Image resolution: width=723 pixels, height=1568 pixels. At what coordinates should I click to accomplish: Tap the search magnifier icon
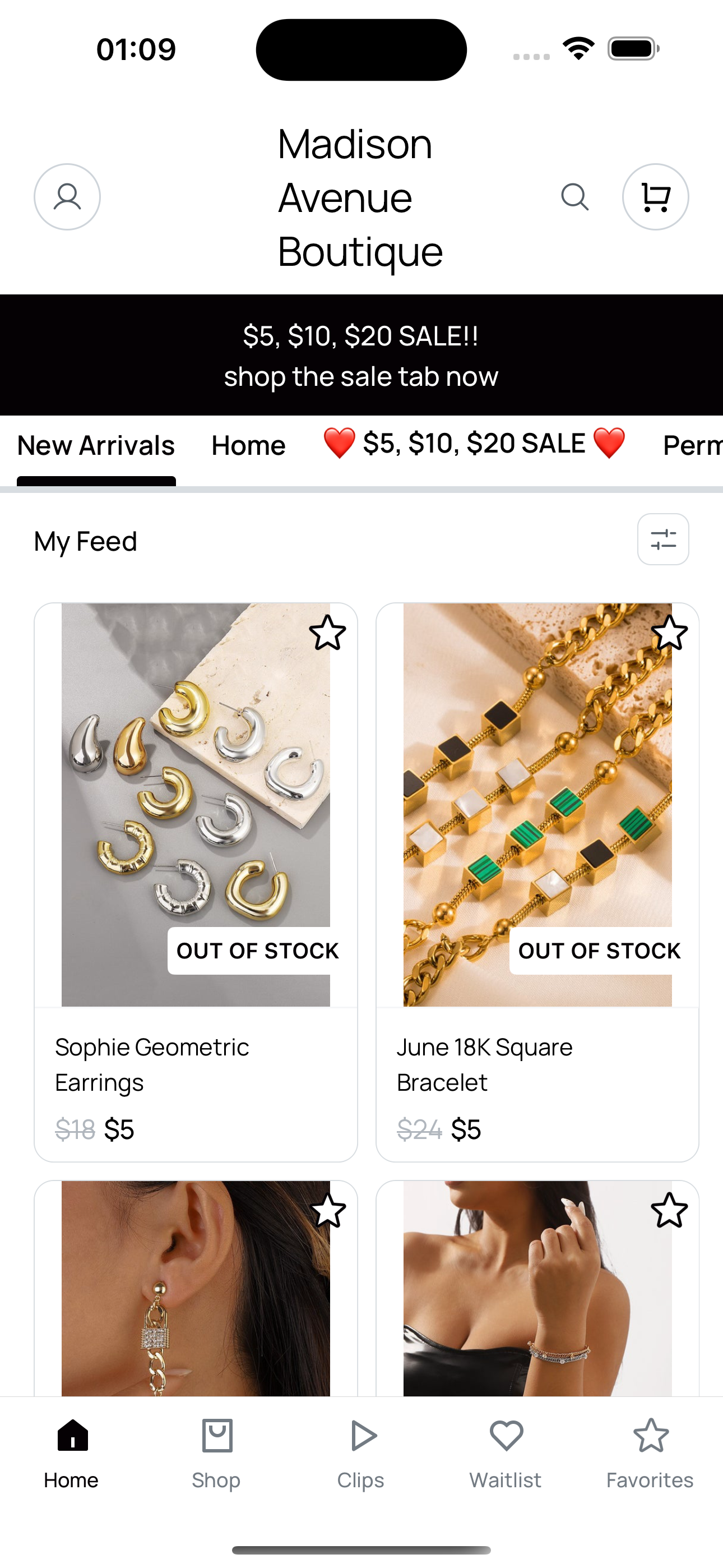tap(574, 197)
